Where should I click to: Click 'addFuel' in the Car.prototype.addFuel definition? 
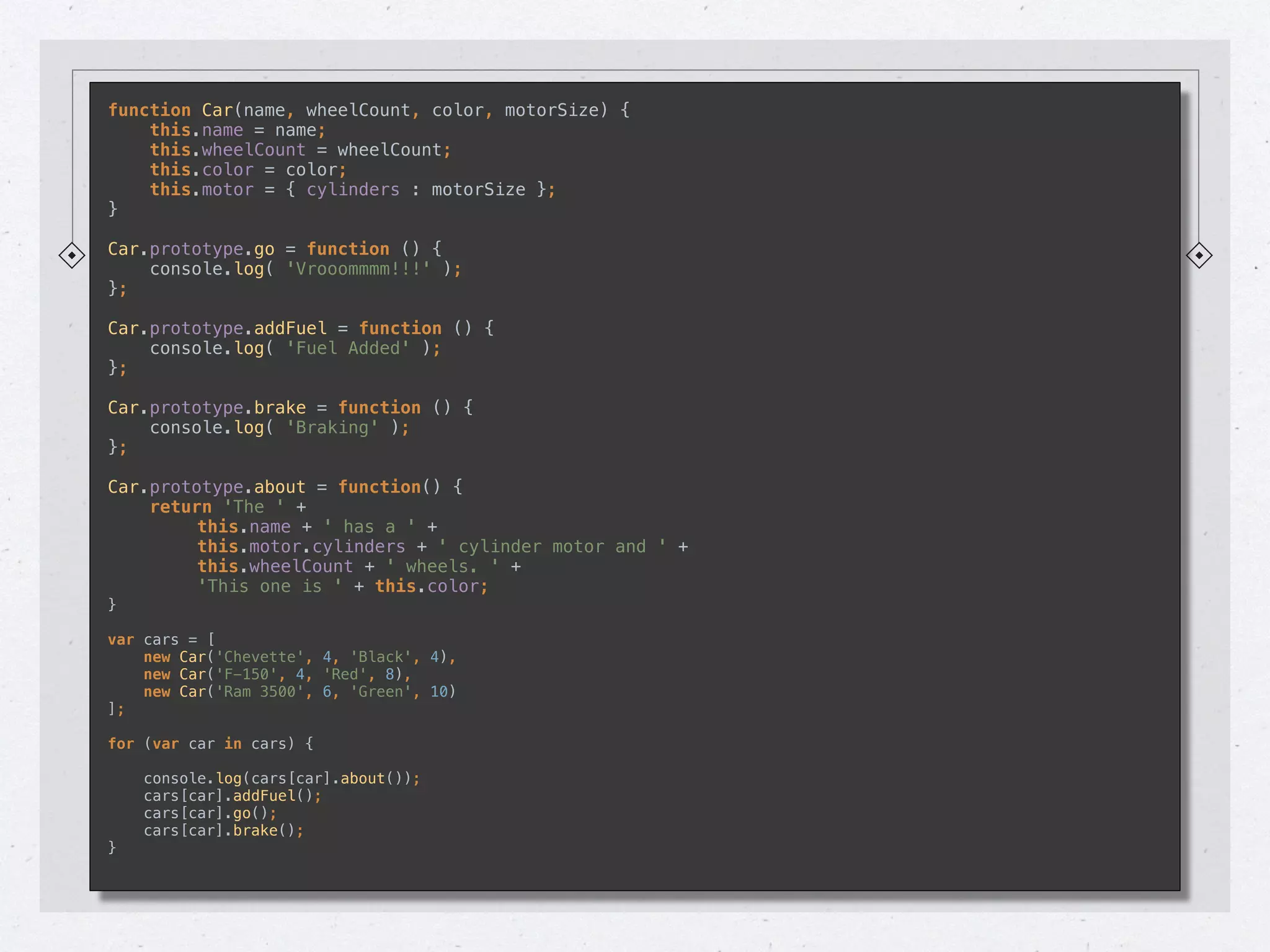[x=290, y=328]
